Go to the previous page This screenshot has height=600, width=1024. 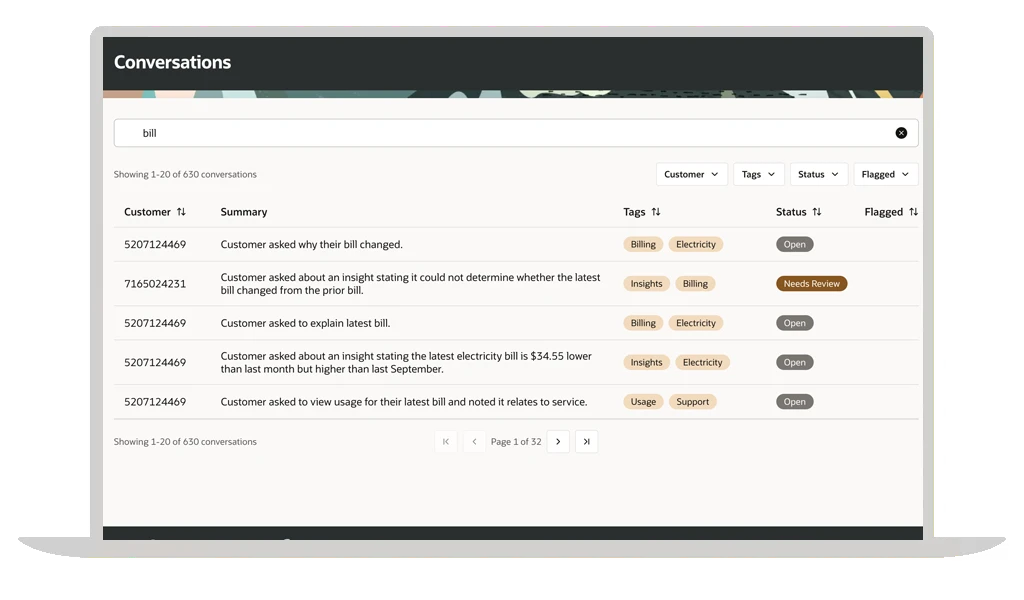[474, 442]
